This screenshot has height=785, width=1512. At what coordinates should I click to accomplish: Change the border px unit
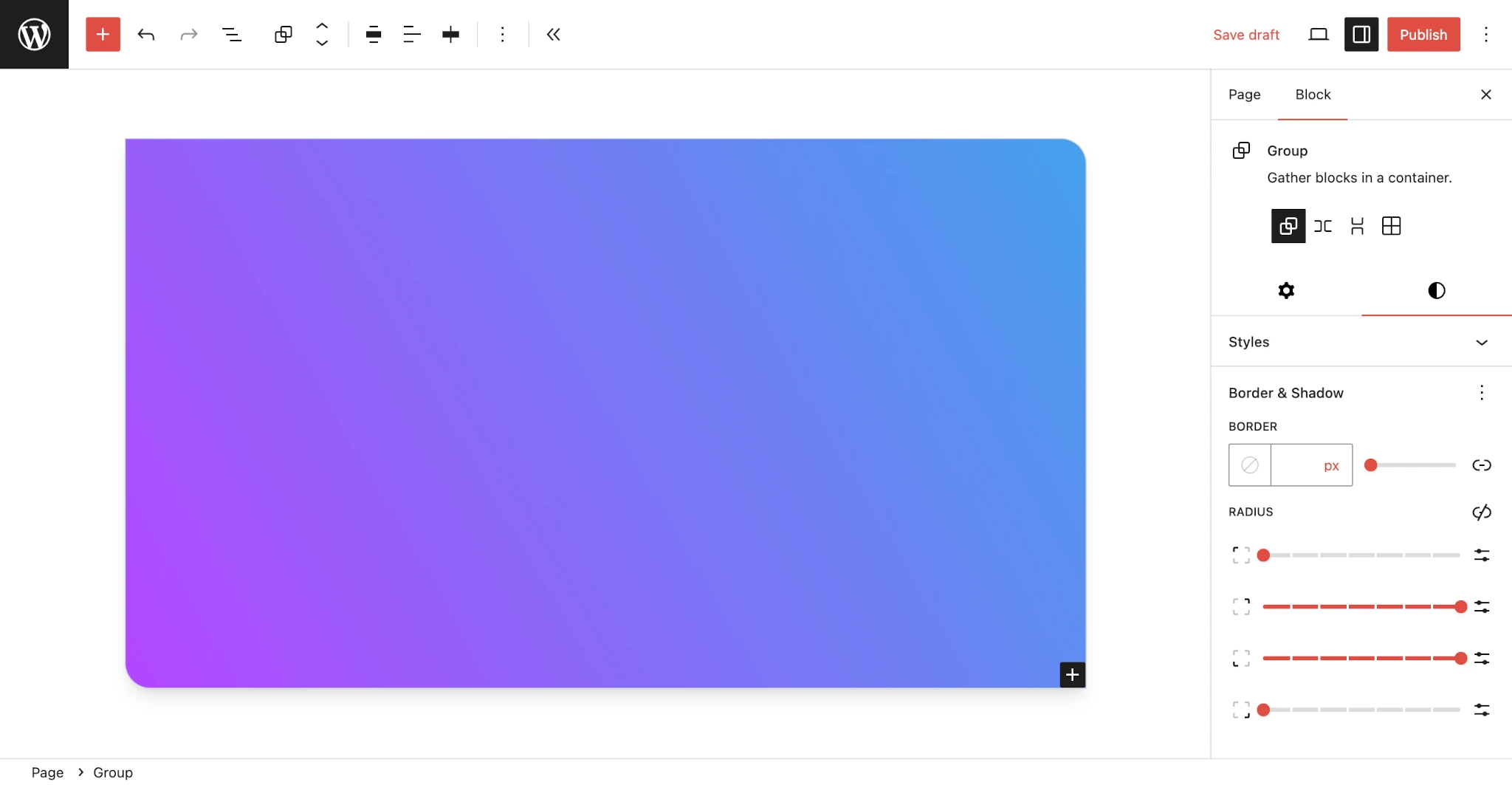point(1332,465)
